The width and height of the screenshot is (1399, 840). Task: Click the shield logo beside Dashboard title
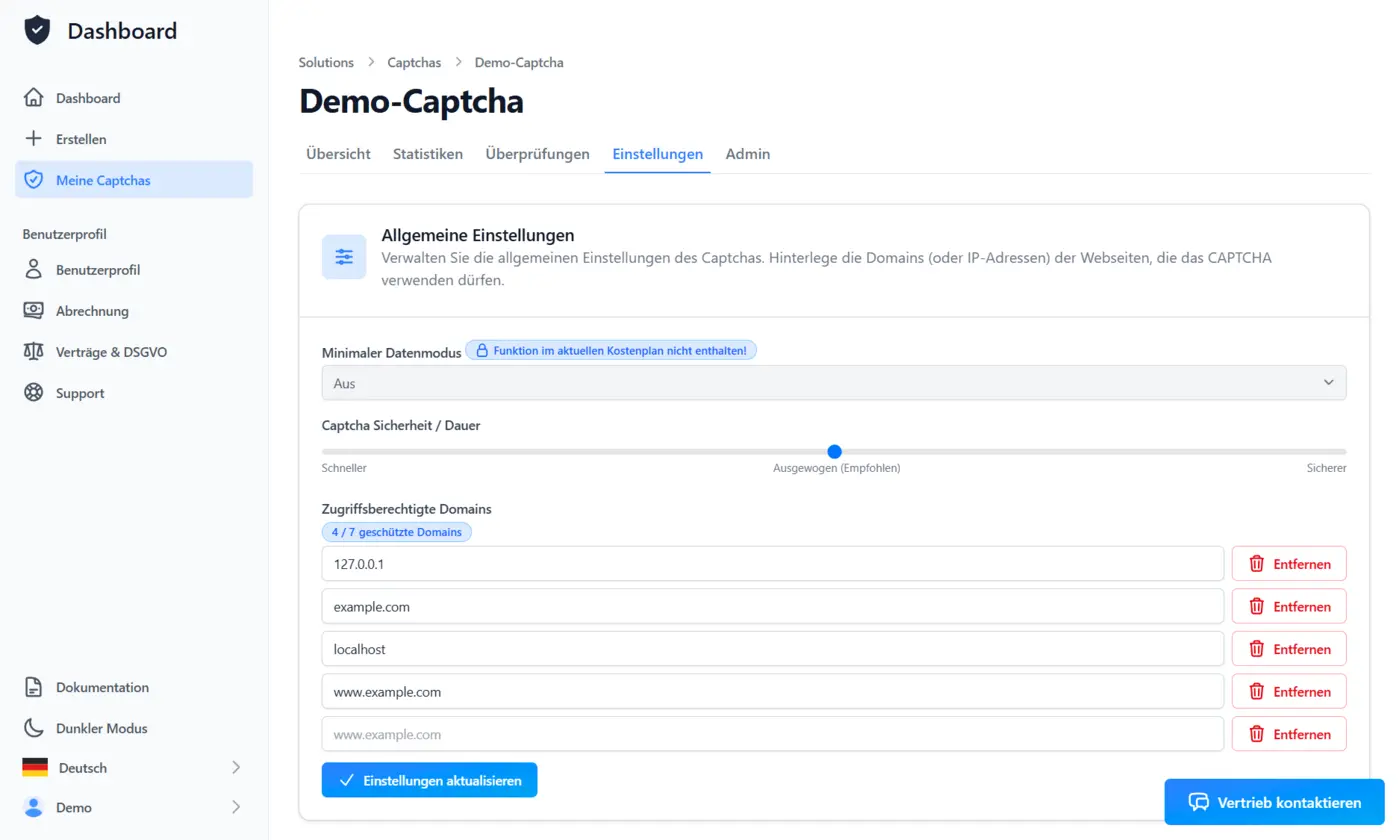[x=37, y=31]
